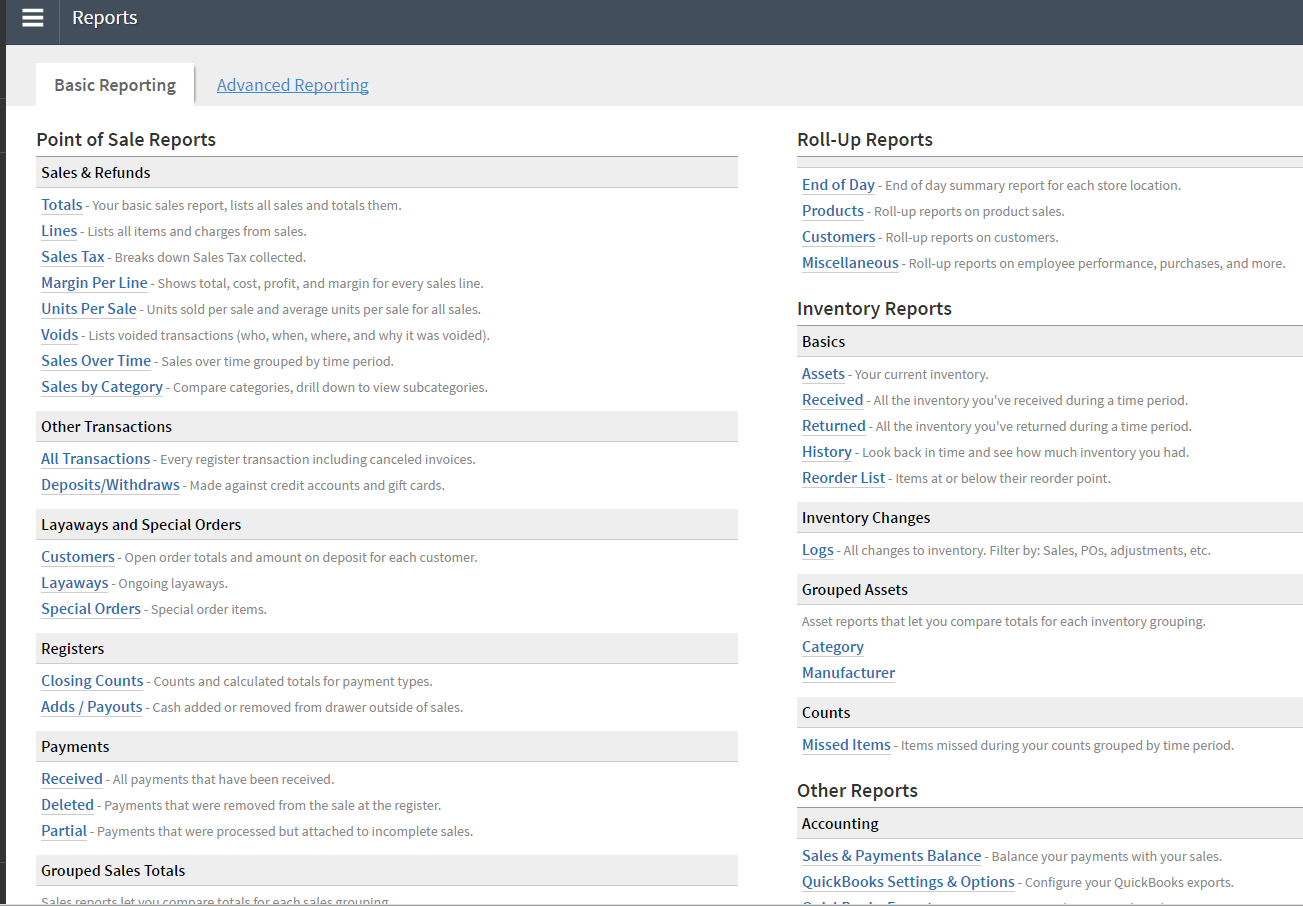Screen dimensions: 1303x906
Task: Open the Totals sales report
Action: tap(62, 205)
